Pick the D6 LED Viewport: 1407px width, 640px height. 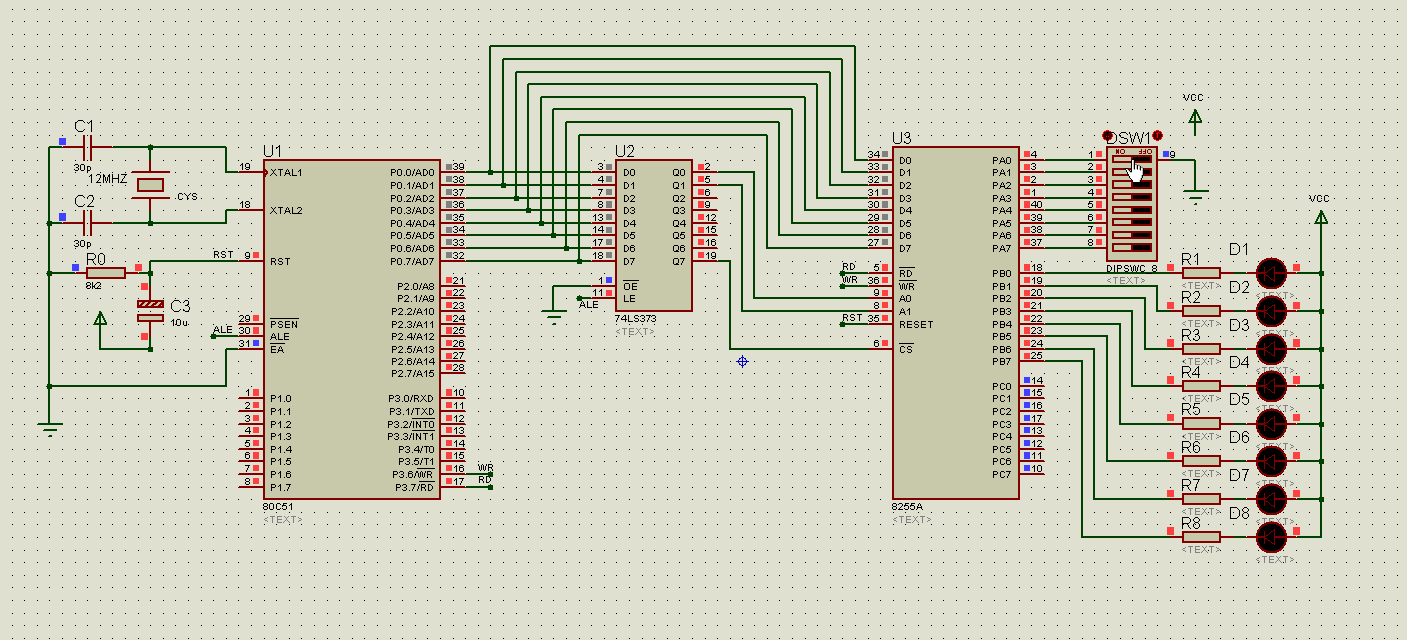pos(1272,460)
